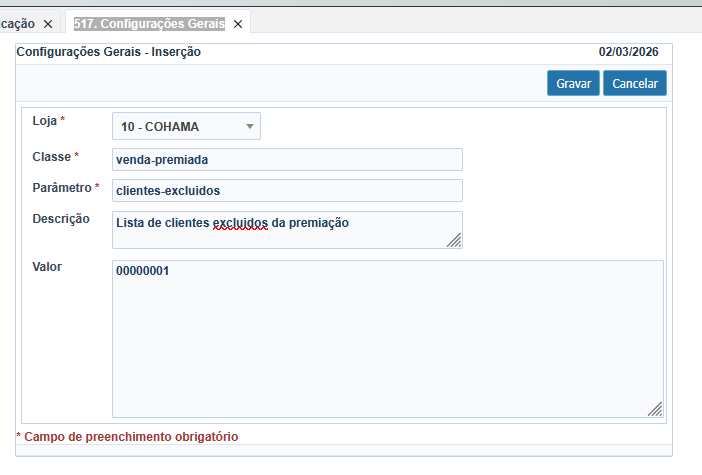Close the partially visible 'cação' tab
Image resolution: width=702 pixels, height=475 pixels.
[48, 23]
